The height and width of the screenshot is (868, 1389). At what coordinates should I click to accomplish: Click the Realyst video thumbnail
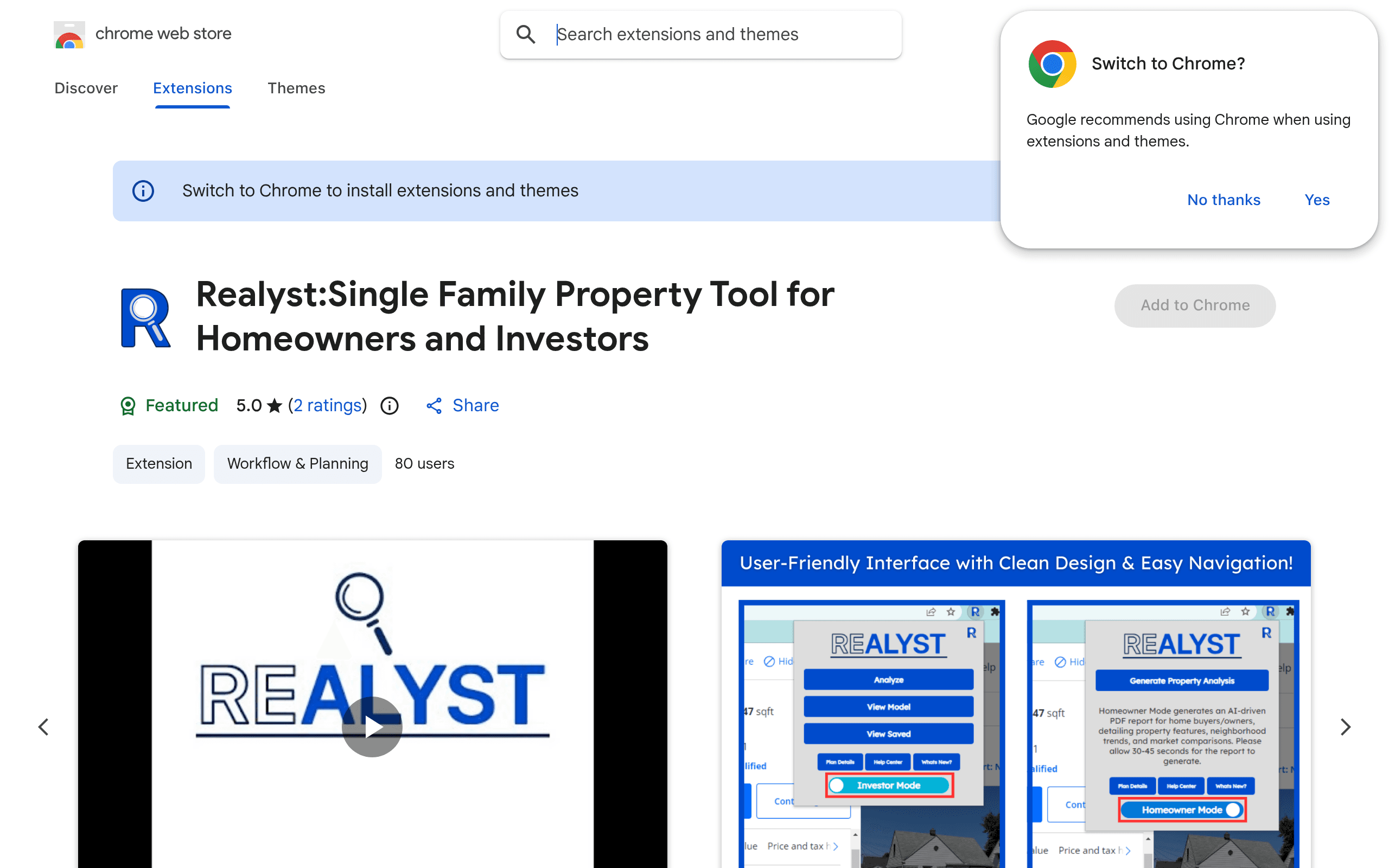tap(373, 704)
